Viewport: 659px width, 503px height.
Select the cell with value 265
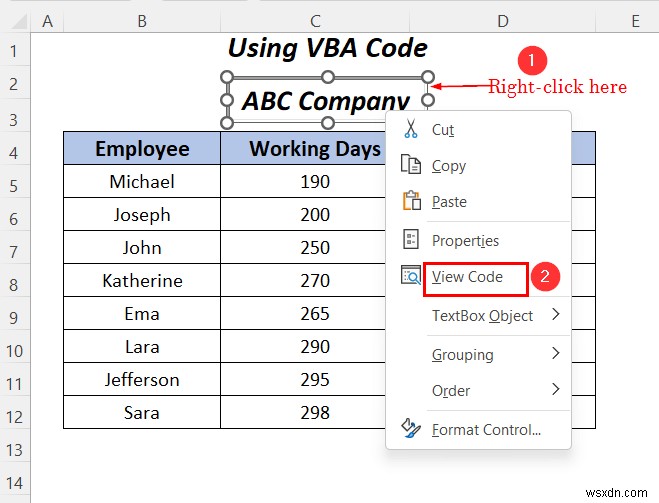(x=303, y=313)
